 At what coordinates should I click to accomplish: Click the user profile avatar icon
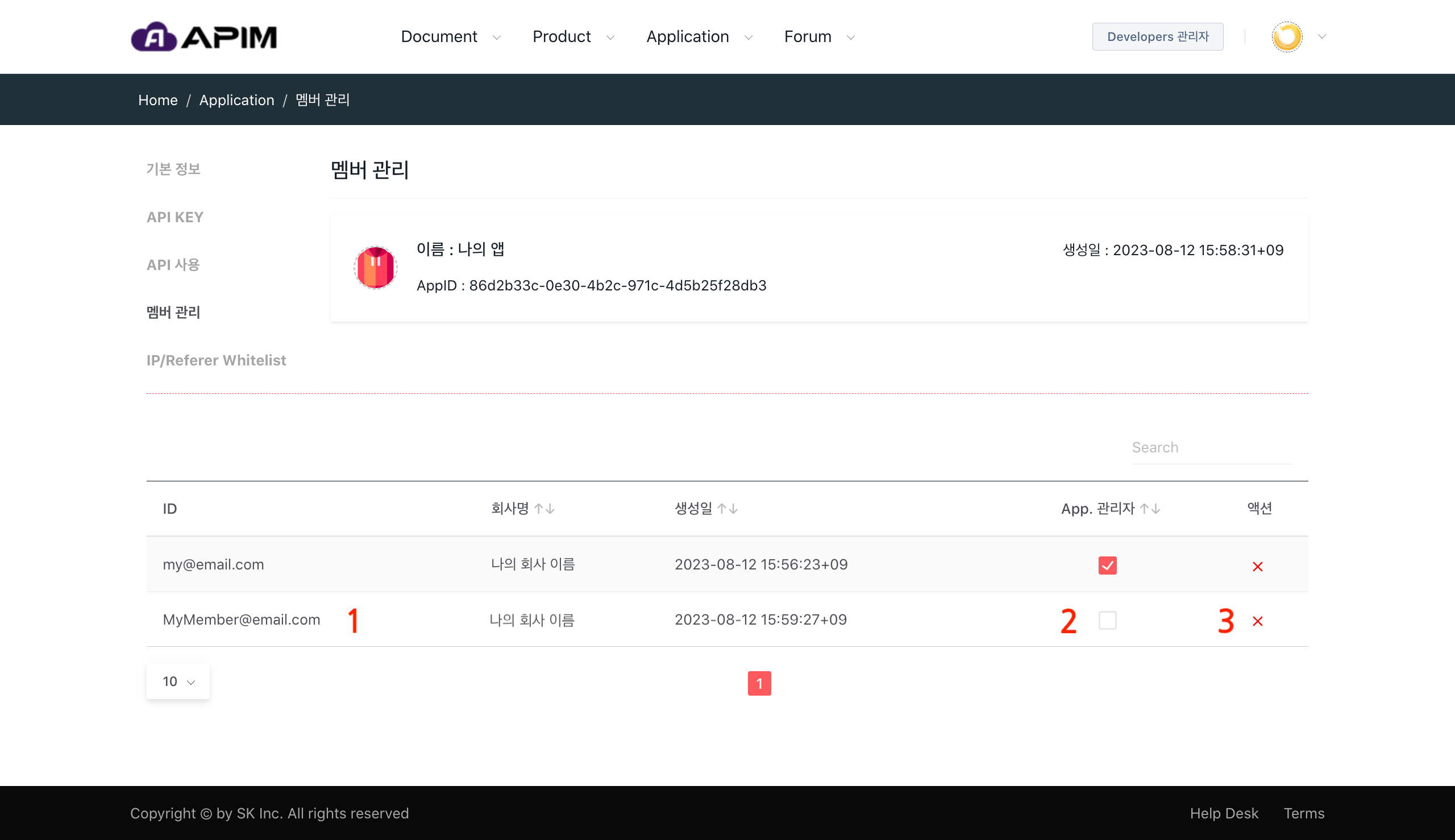coord(1287,37)
